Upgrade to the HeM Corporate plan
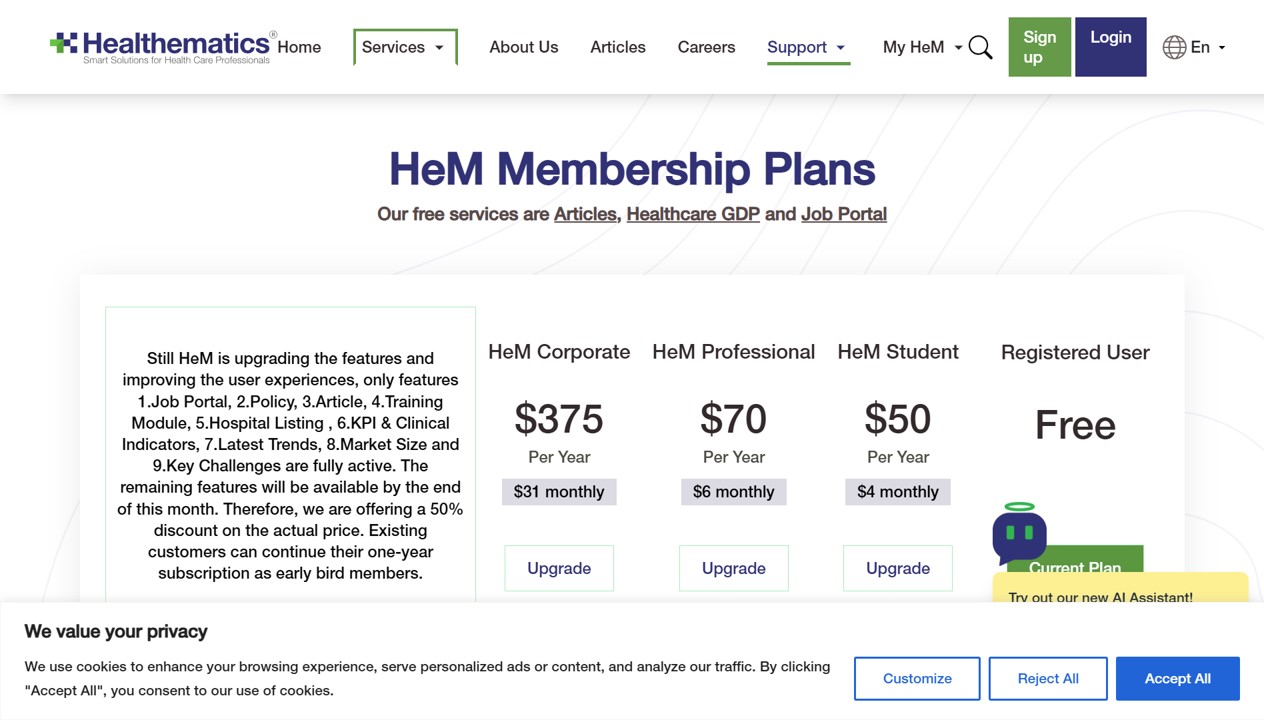 click(x=559, y=568)
